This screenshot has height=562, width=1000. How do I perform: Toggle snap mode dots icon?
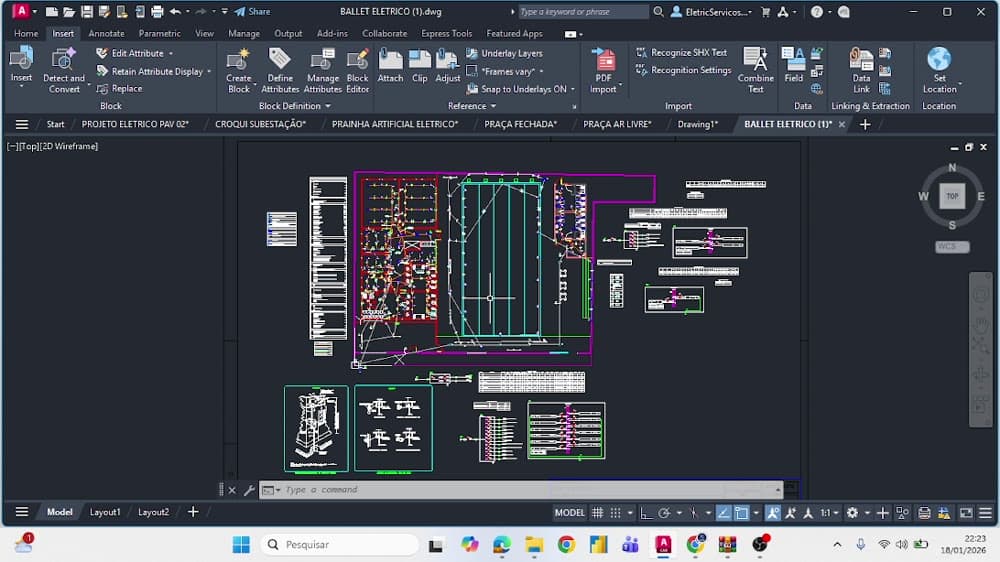click(x=615, y=512)
